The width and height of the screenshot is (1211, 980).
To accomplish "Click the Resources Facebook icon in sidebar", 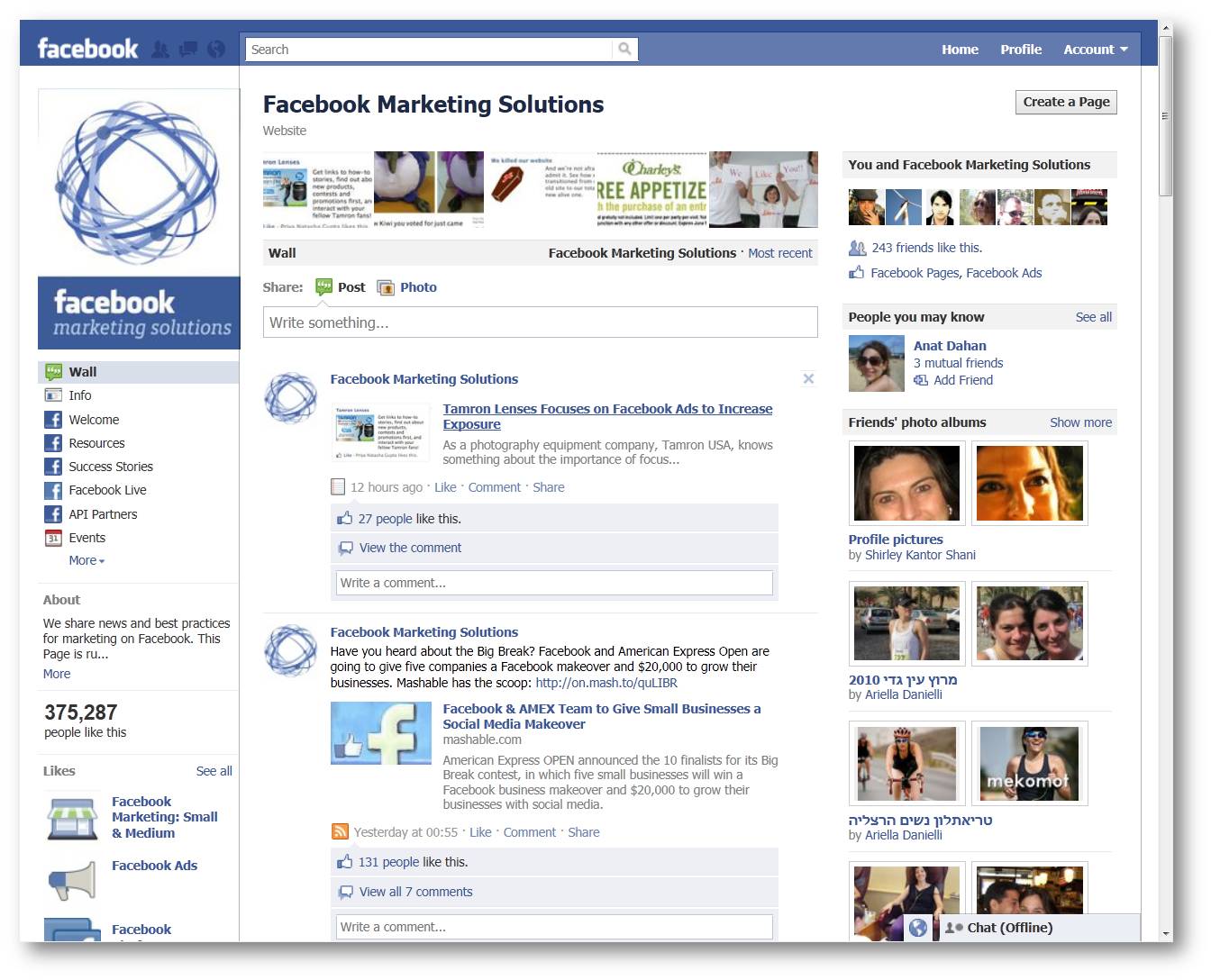I will 53,443.
